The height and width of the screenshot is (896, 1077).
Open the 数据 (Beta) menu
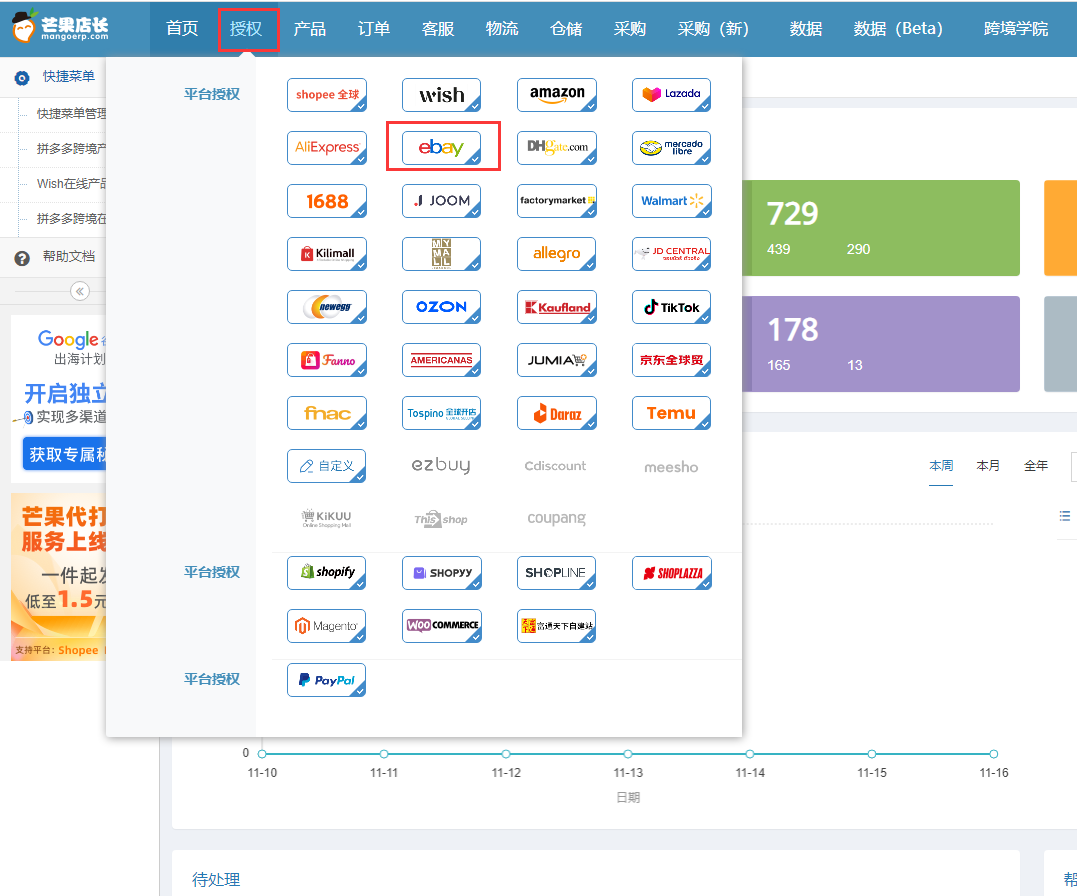coord(898,28)
